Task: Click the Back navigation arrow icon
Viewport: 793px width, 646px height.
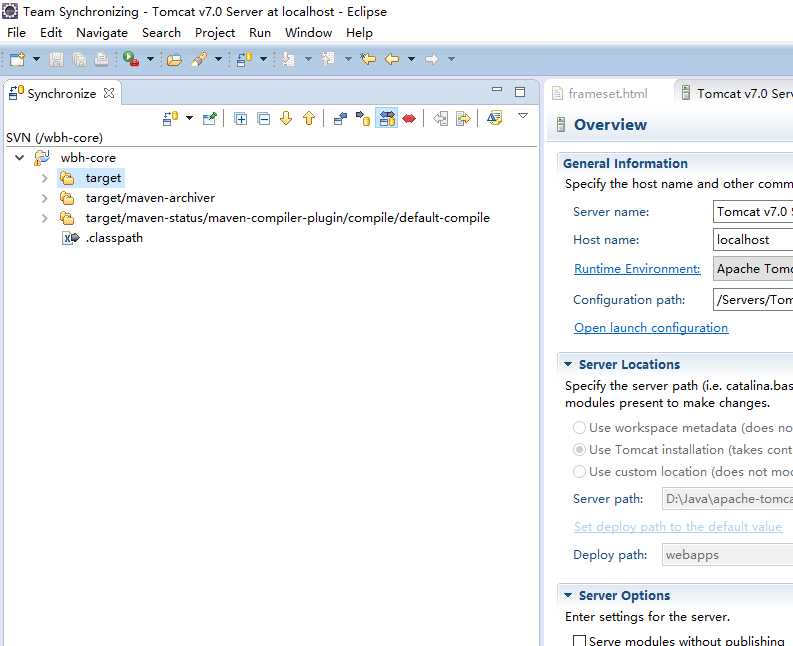Action: [392, 59]
